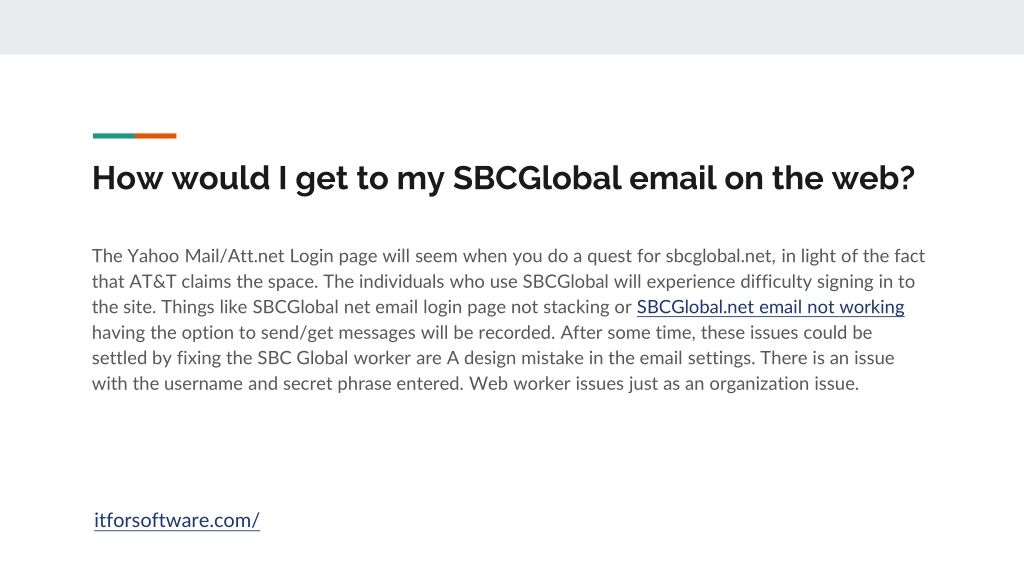Click the word 'SBCGlobal' in the heading

pos(537,178)
